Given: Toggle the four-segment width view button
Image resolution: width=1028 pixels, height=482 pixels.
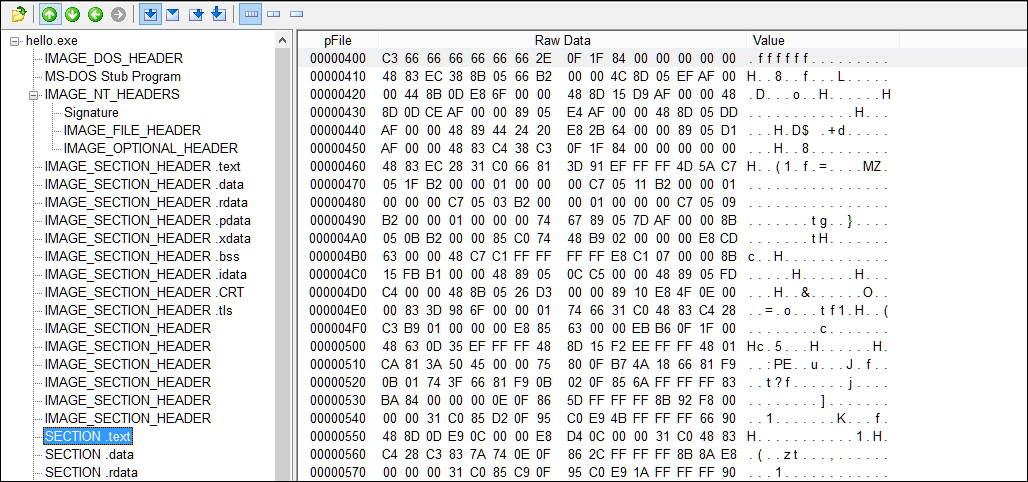Looking at the screenshot, I should click(x=251, y=14).
